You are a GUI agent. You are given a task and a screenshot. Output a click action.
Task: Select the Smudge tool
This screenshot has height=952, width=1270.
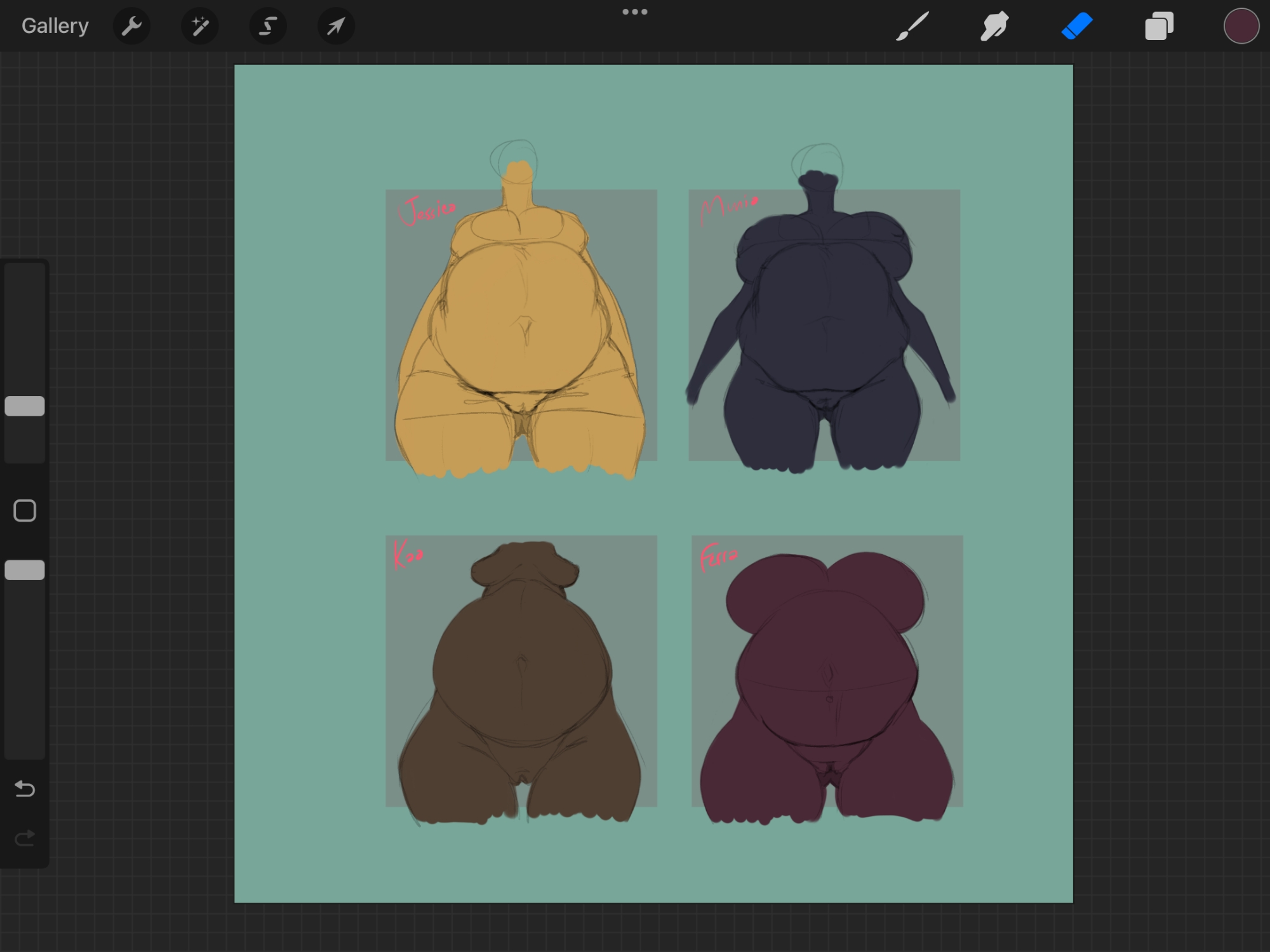click(x=994, y=26)
